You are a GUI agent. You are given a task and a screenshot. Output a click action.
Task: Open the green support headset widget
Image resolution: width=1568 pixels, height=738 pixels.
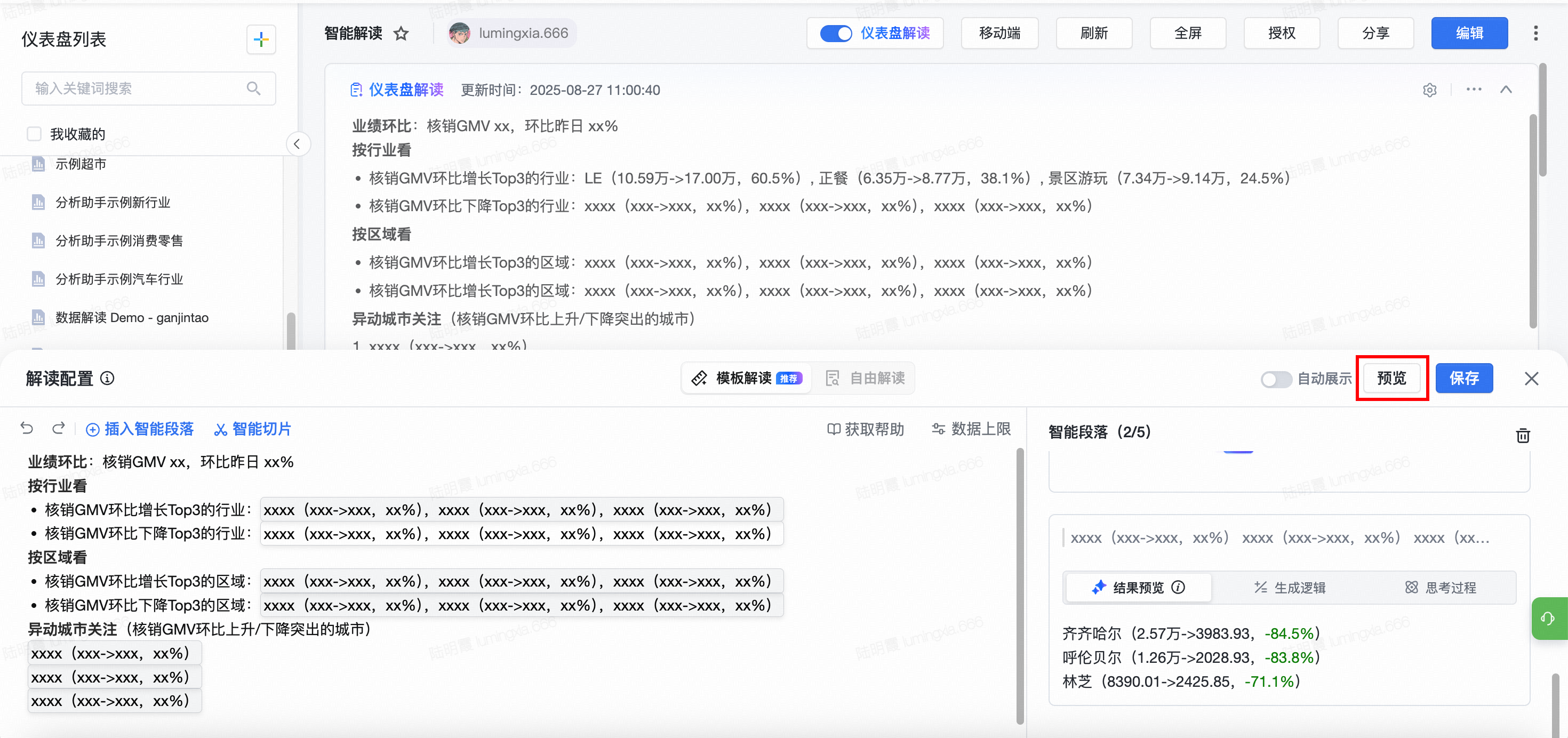[x=1548, y=618]
